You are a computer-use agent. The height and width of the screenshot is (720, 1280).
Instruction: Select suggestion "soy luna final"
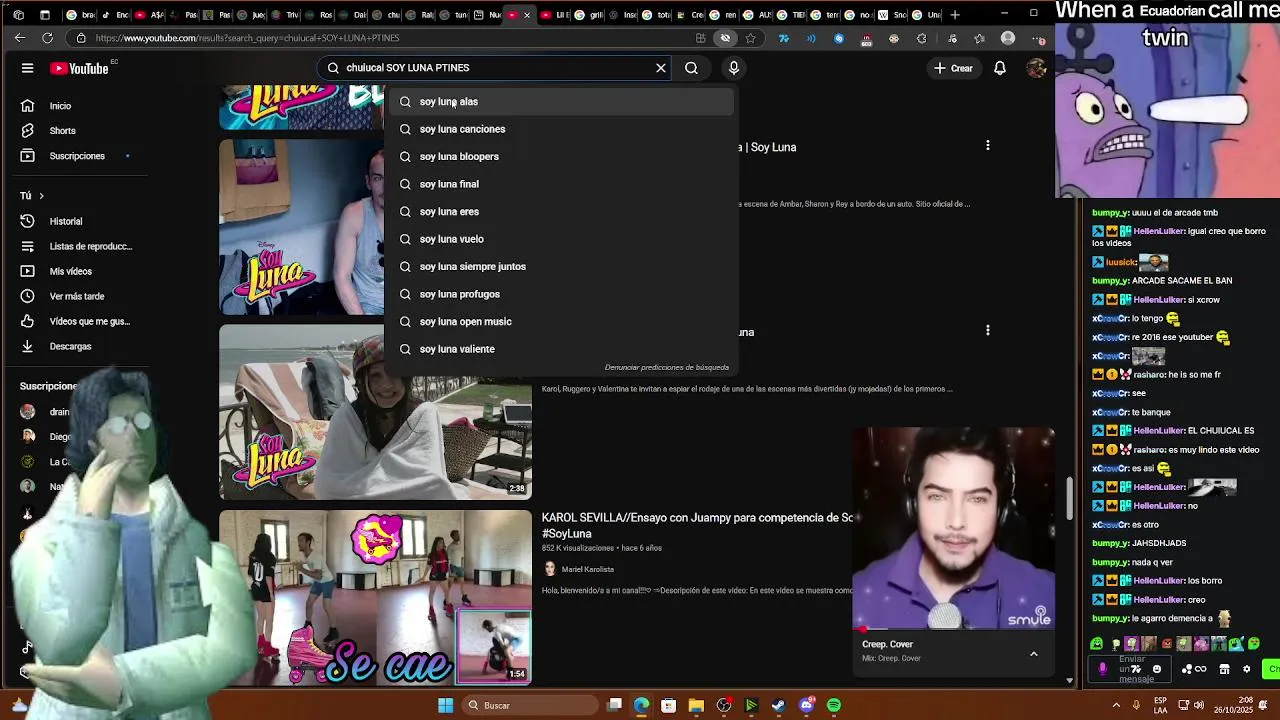pyautogui.click(x=560, y=184)
